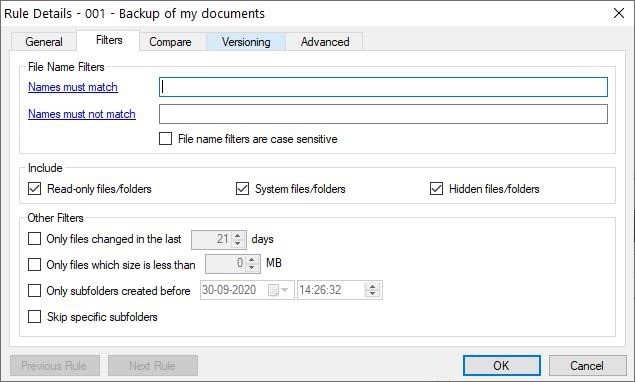Enable Only files changed in the last

coord(34,239)
